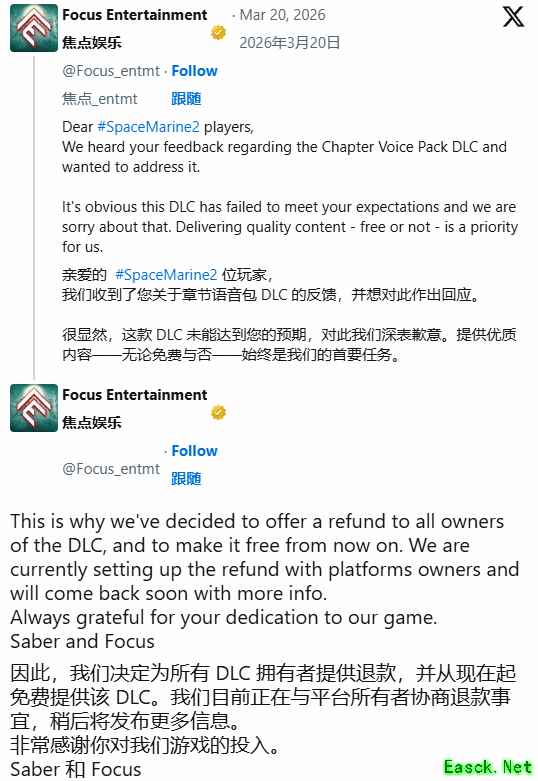Viewport: 538px width, 781px height.
Task: Click the @Focus_entmt handle in first tweet
Action: click(111, 71)
